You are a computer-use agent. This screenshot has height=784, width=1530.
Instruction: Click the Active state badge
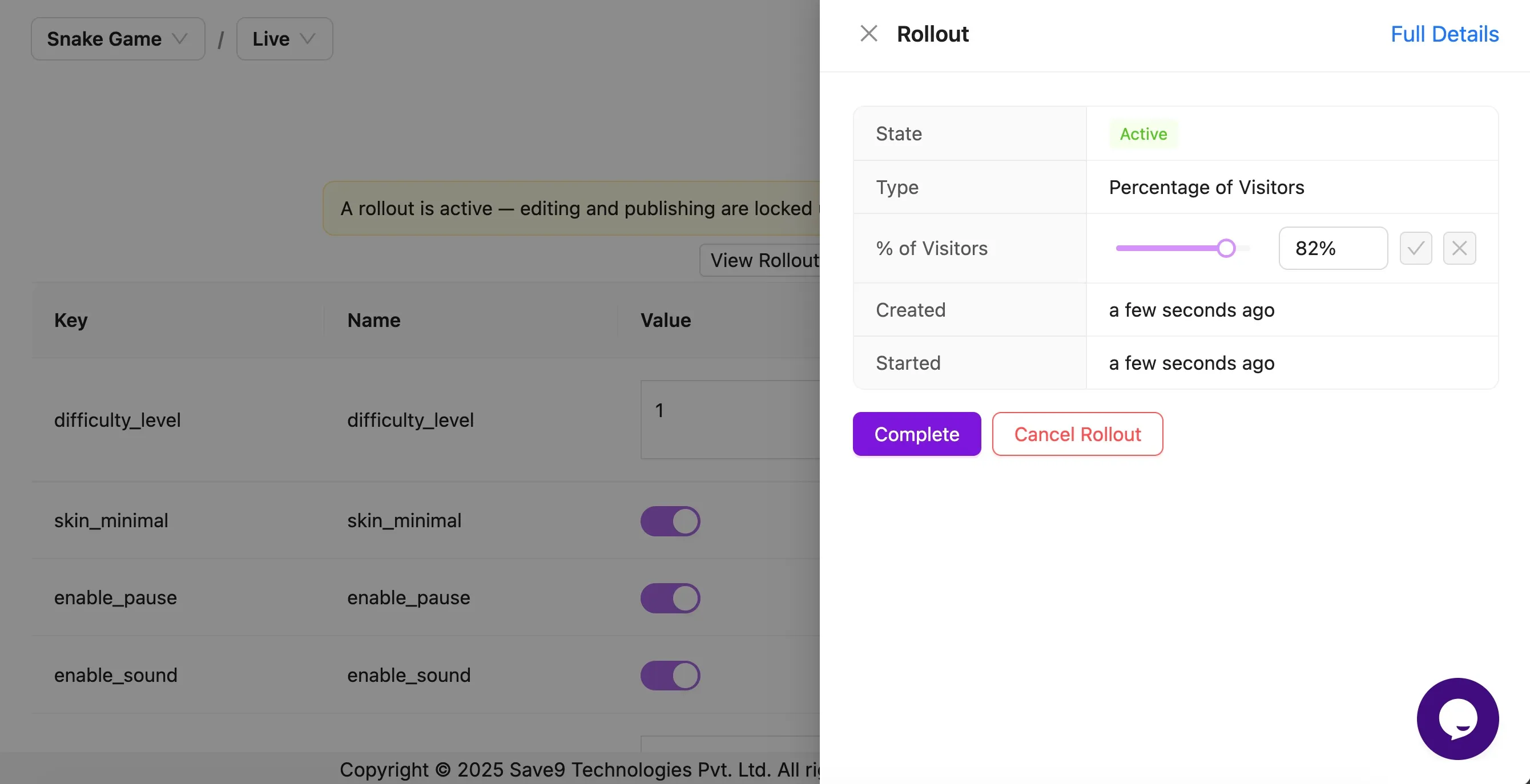point(1144,134)
